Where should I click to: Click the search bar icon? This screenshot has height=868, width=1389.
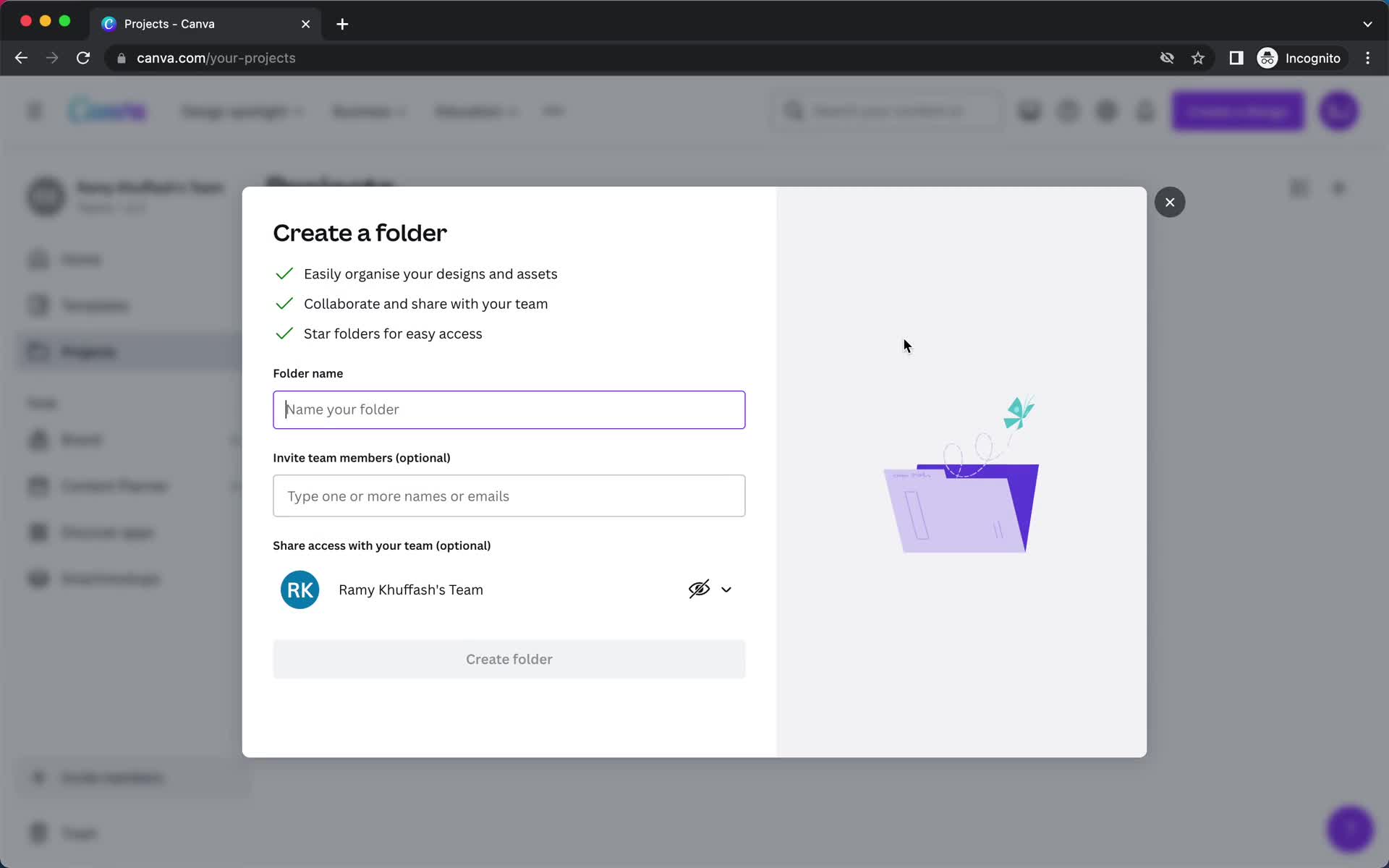point(795,111)
